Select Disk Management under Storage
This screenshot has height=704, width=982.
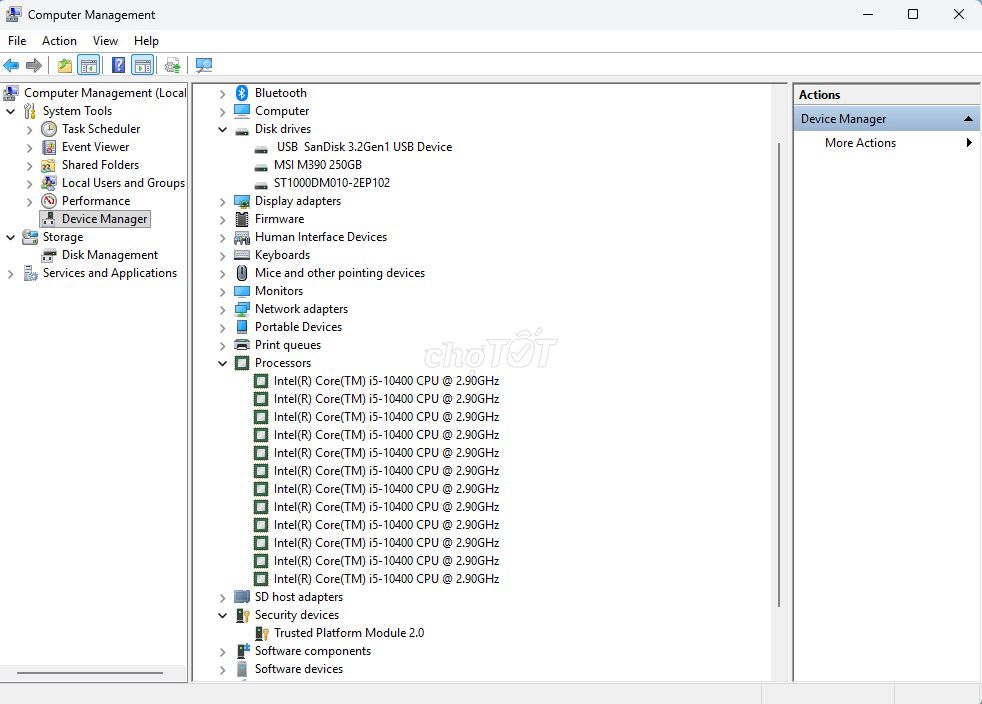pos(109,255)
